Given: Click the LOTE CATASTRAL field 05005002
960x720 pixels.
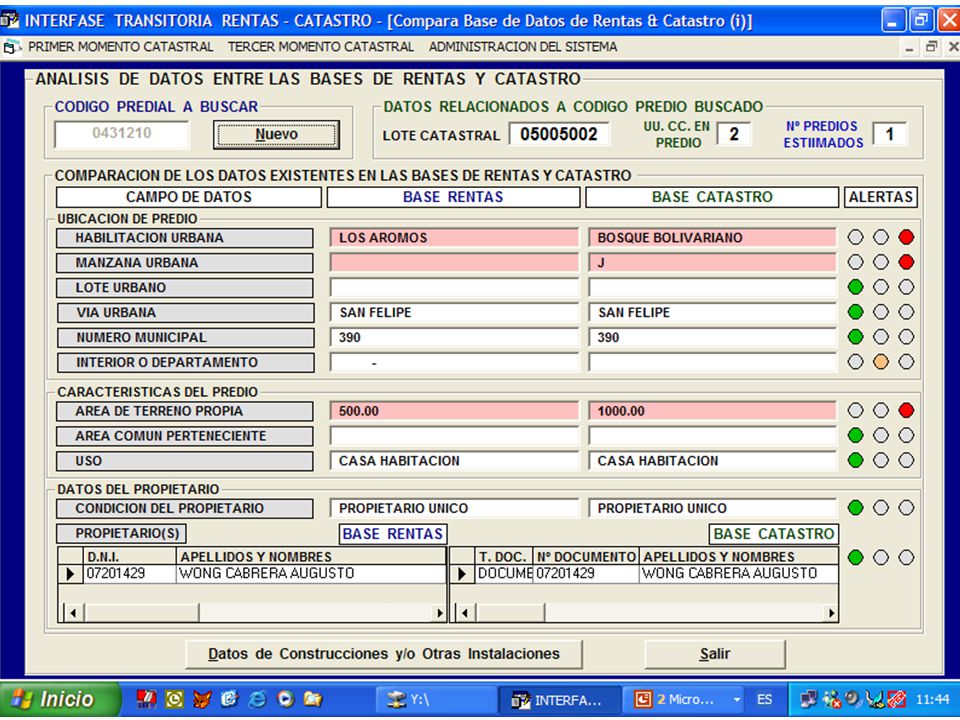Looking at the screenshot, I should pos(558,134).
